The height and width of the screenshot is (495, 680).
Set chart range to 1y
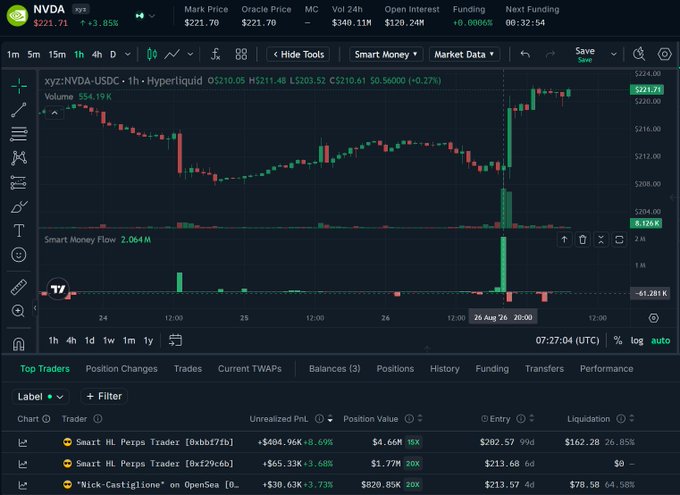coord(148,341)
